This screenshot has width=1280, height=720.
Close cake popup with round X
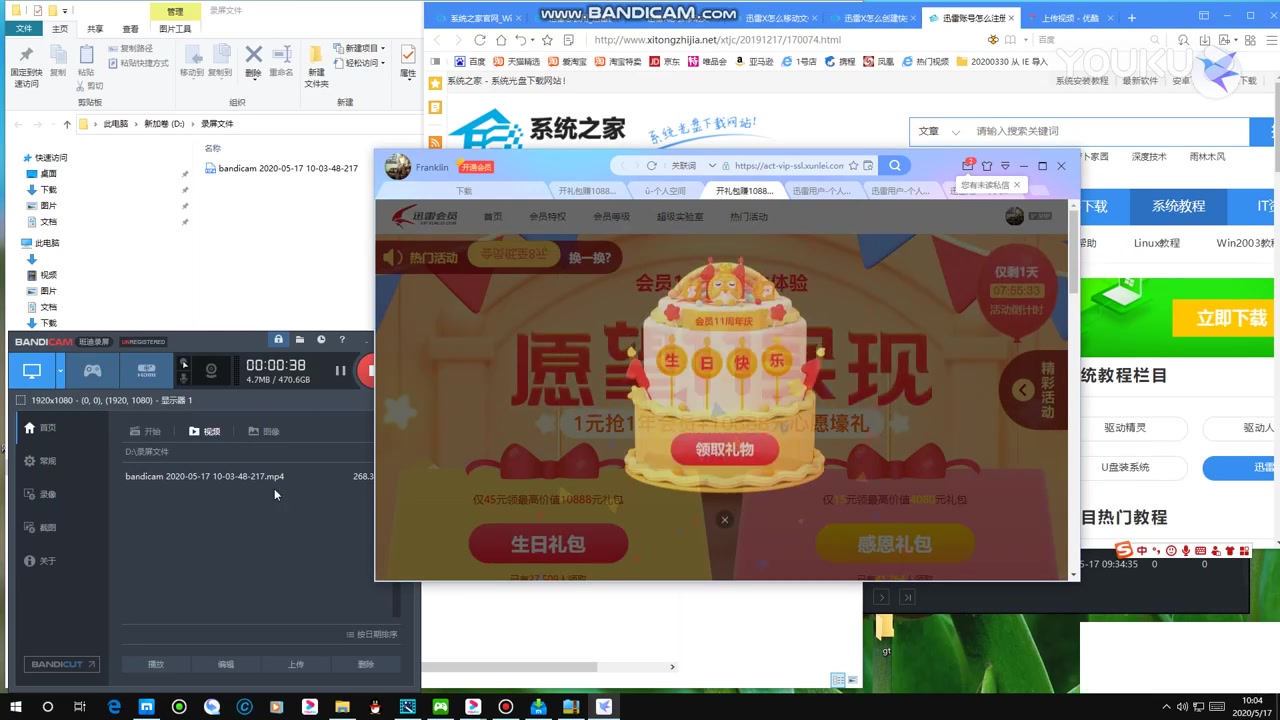click(725, 519)
